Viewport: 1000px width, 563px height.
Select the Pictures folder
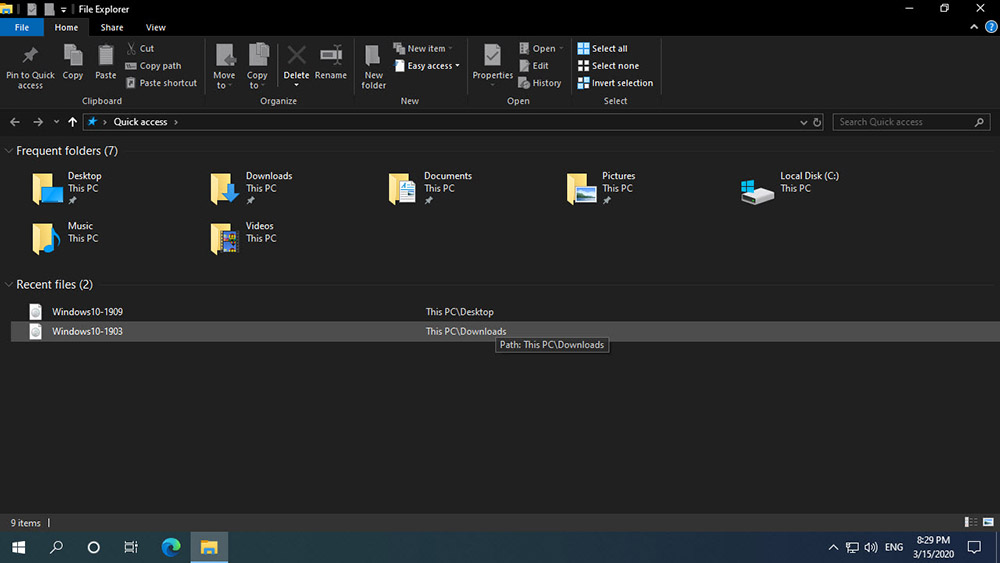coord(601,188)
